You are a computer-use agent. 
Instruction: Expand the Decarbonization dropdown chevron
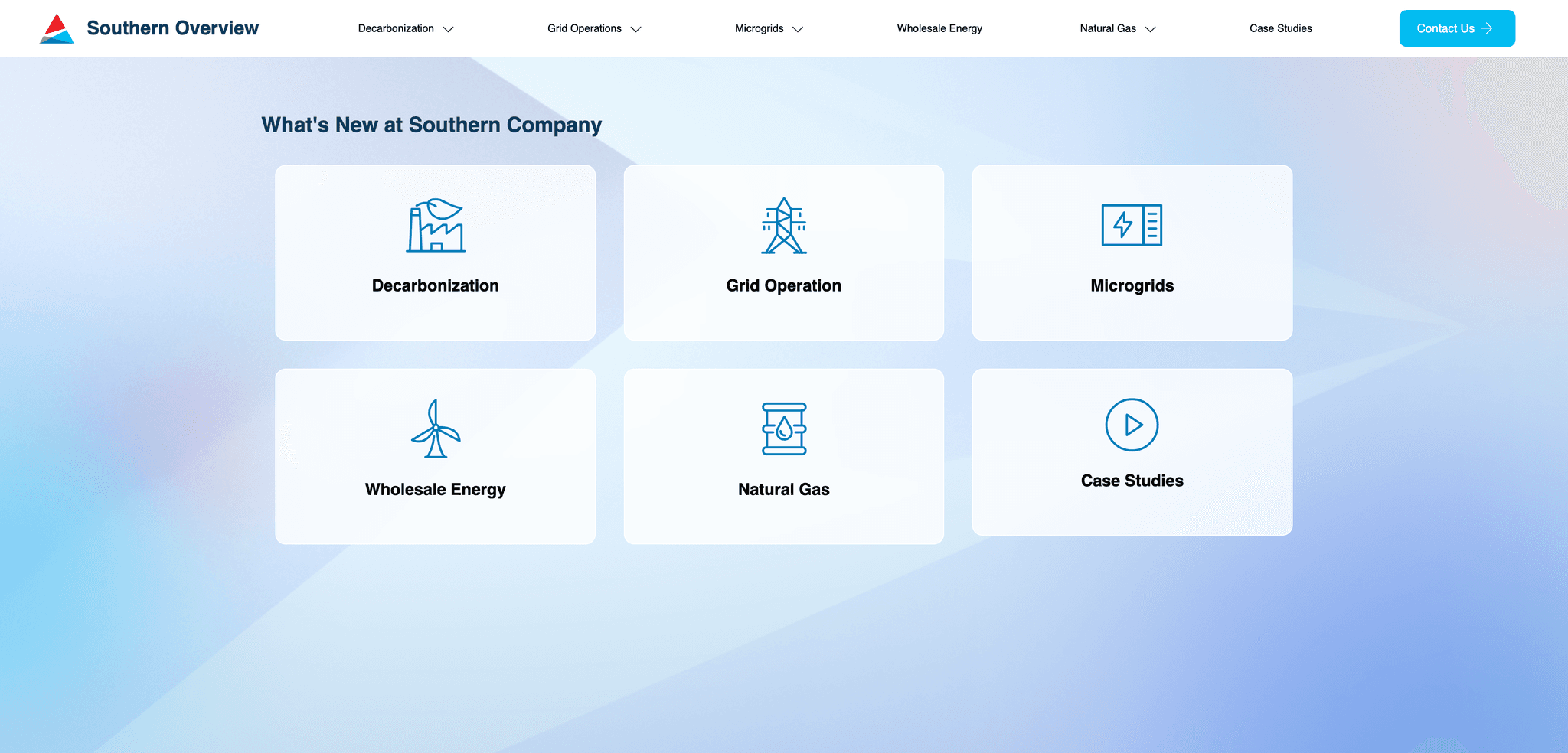449,29
